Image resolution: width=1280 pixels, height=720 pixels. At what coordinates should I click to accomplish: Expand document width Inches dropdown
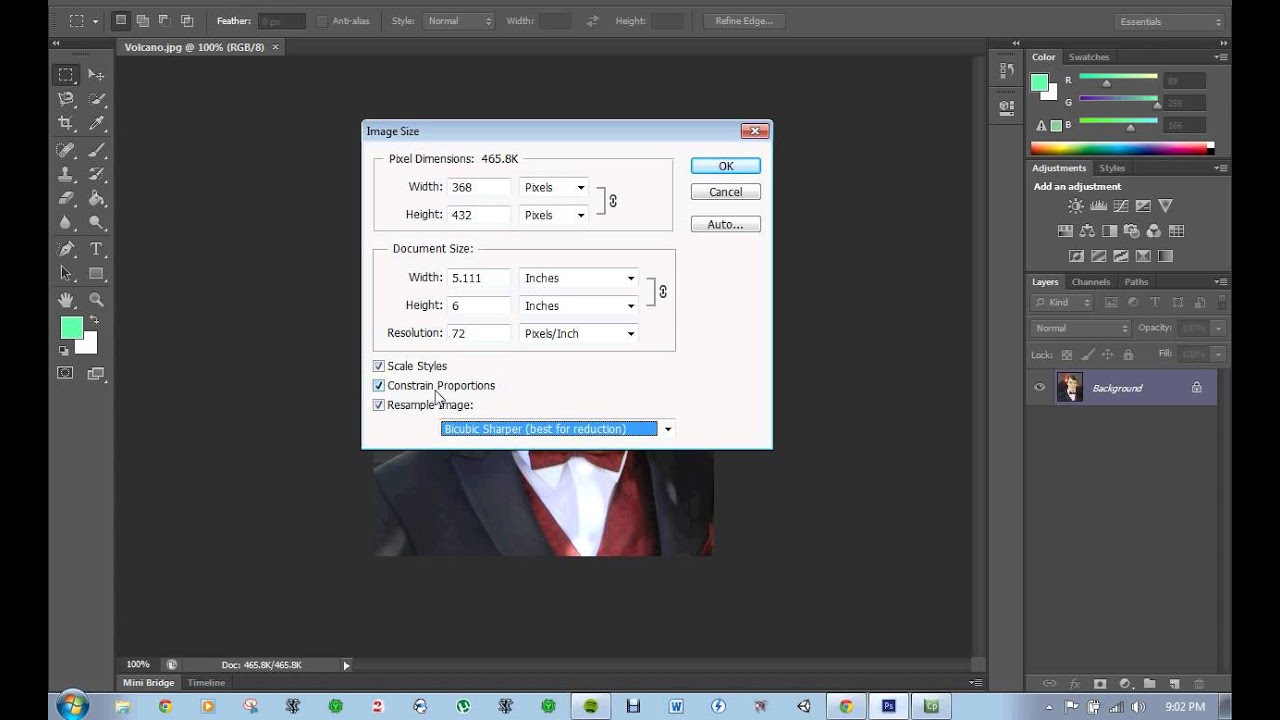[579, 278]
